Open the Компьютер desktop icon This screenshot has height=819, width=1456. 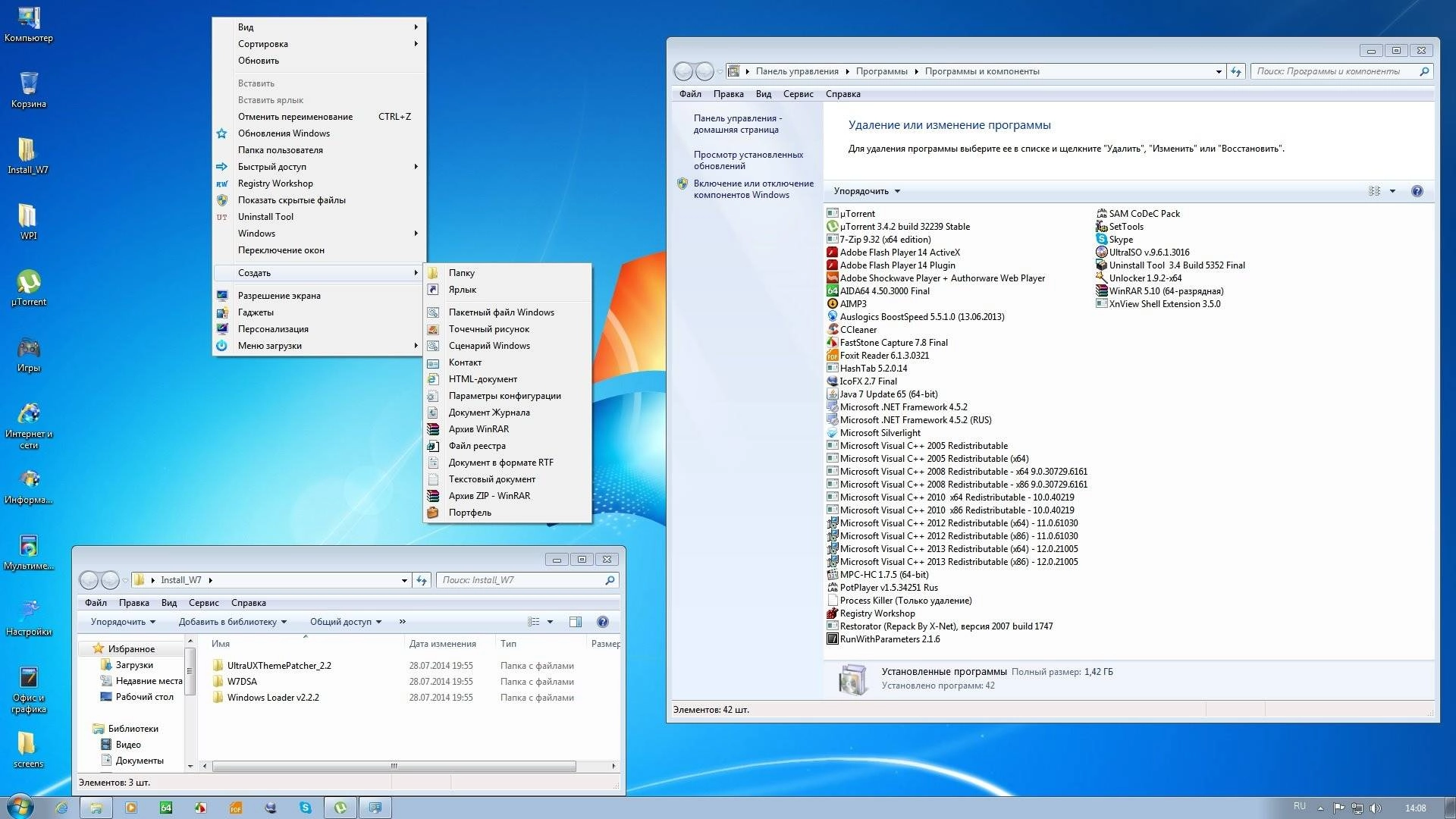tap(28, 24)
